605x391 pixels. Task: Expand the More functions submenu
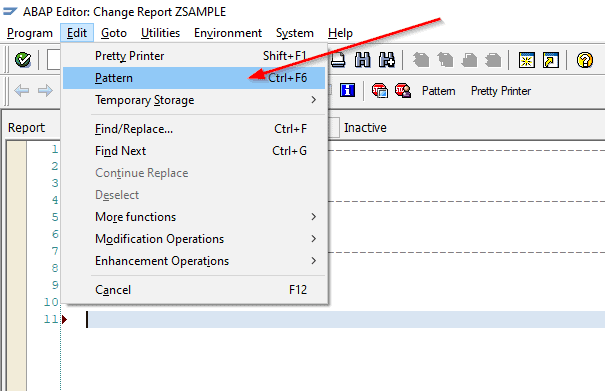point(195,217)
